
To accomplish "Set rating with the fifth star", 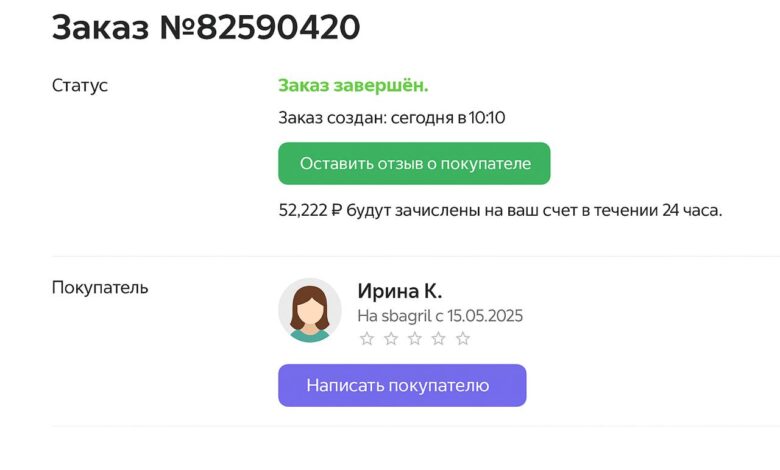I will click(x=463, y=339).
